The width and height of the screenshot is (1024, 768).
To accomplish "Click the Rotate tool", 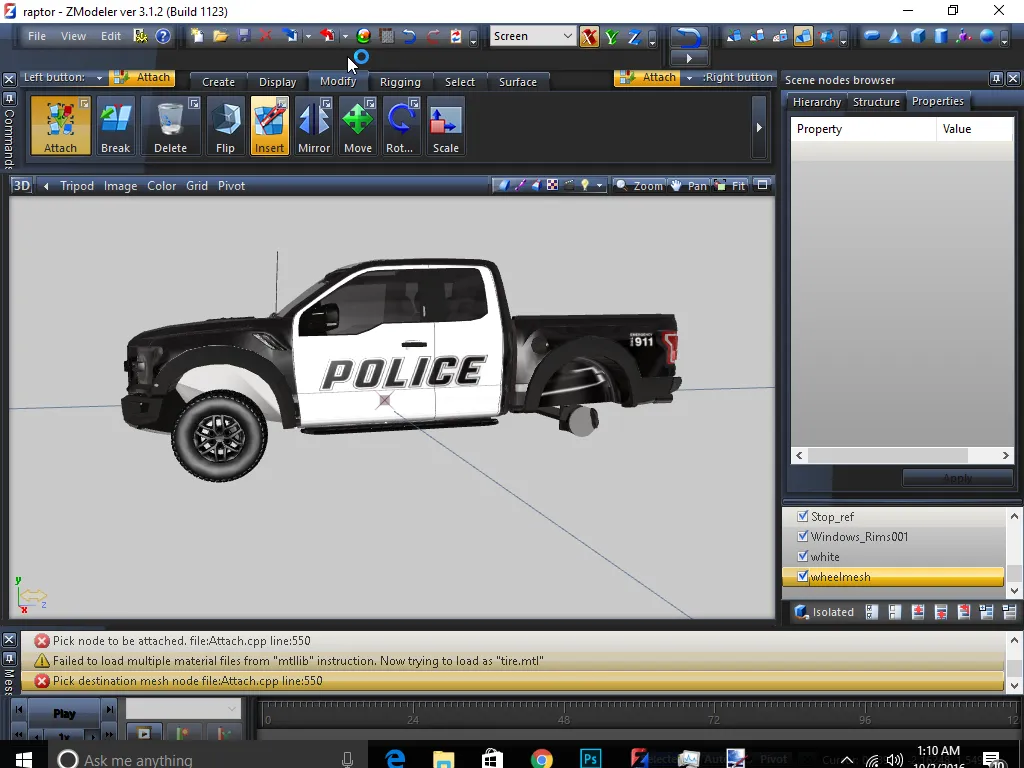I will point(400,126).
